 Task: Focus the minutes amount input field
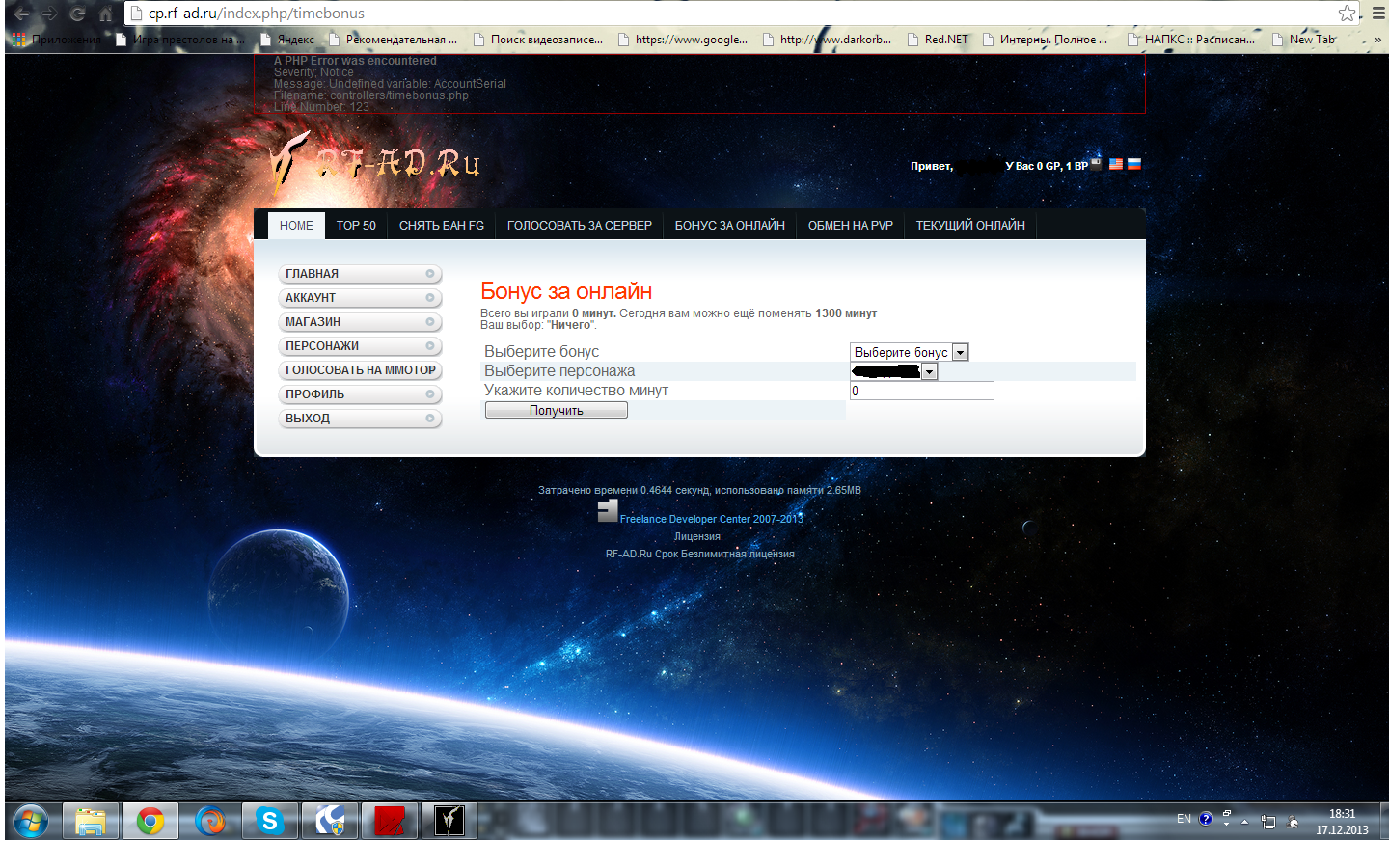(x=922, y=391)
